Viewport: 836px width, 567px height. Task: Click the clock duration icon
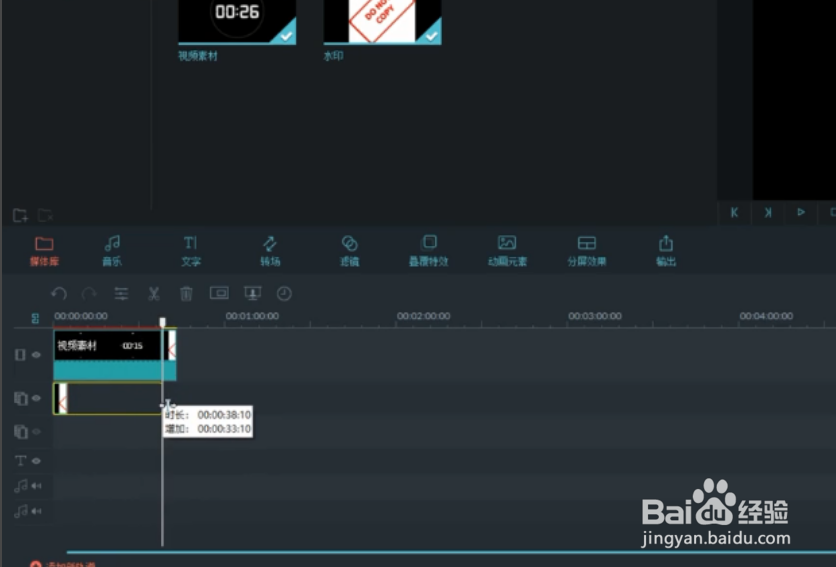pos(284,293)
